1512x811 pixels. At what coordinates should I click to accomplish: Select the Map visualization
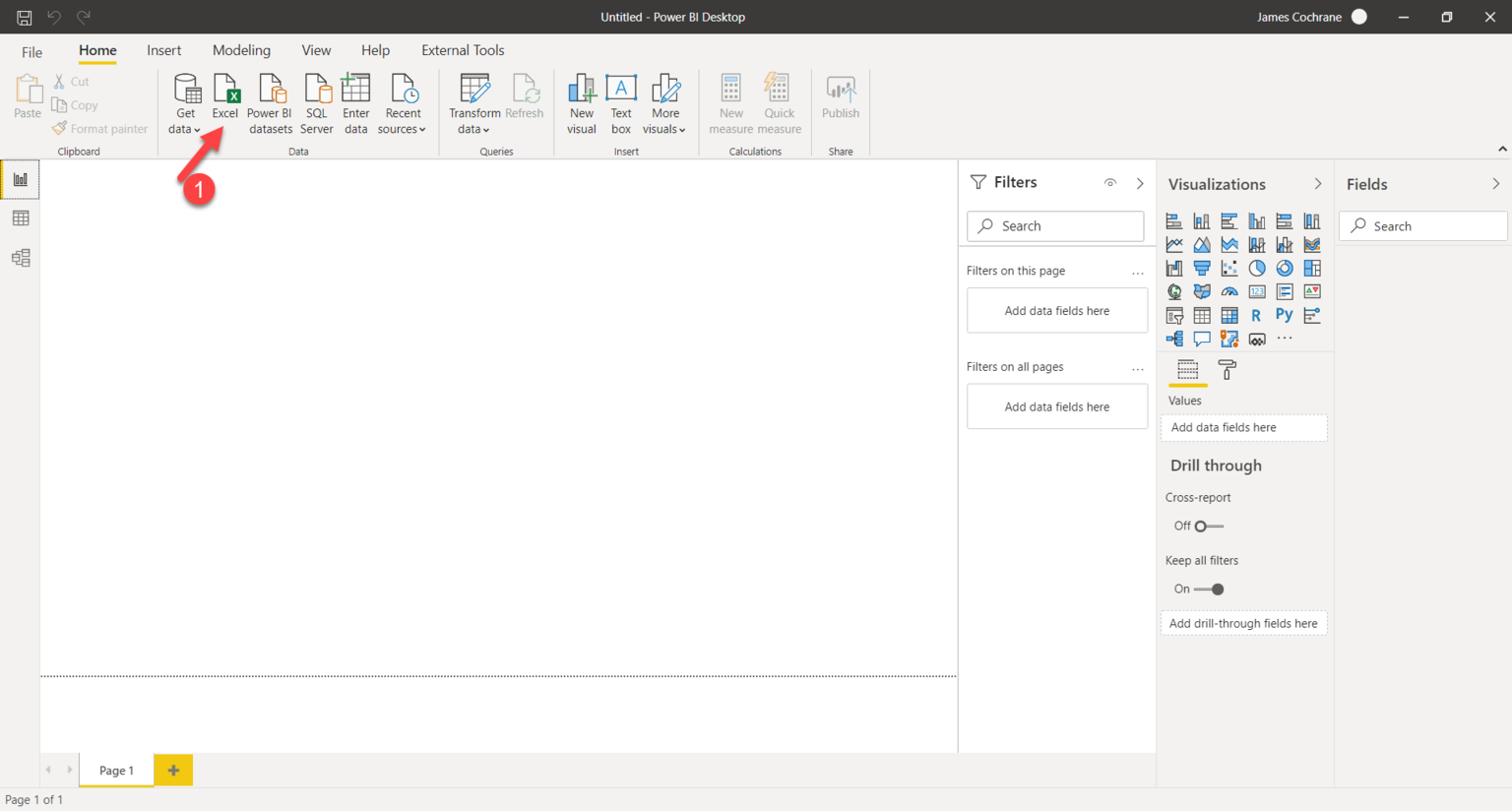tap(1173, 291)
